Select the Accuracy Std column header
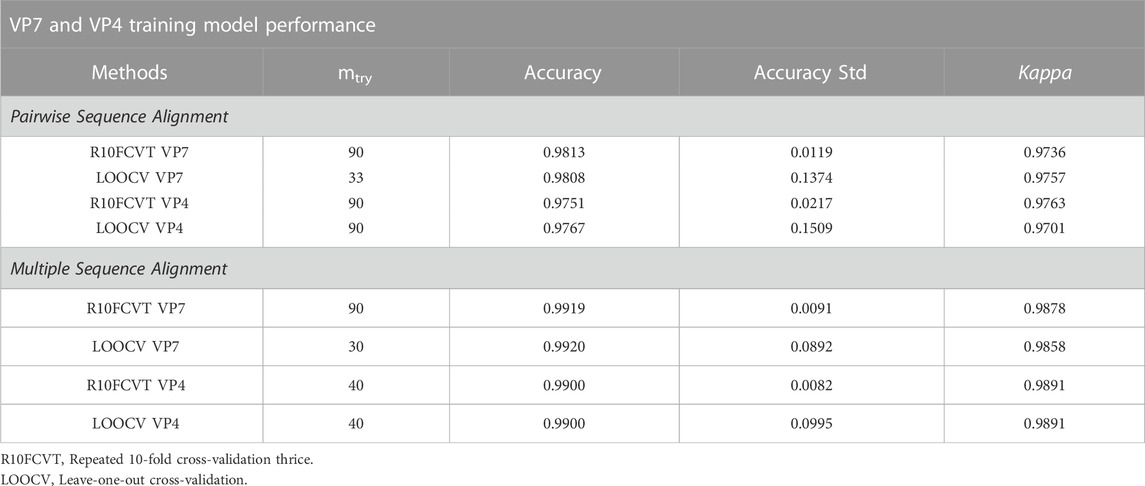Screen dimensions: 1145x486 811,73
